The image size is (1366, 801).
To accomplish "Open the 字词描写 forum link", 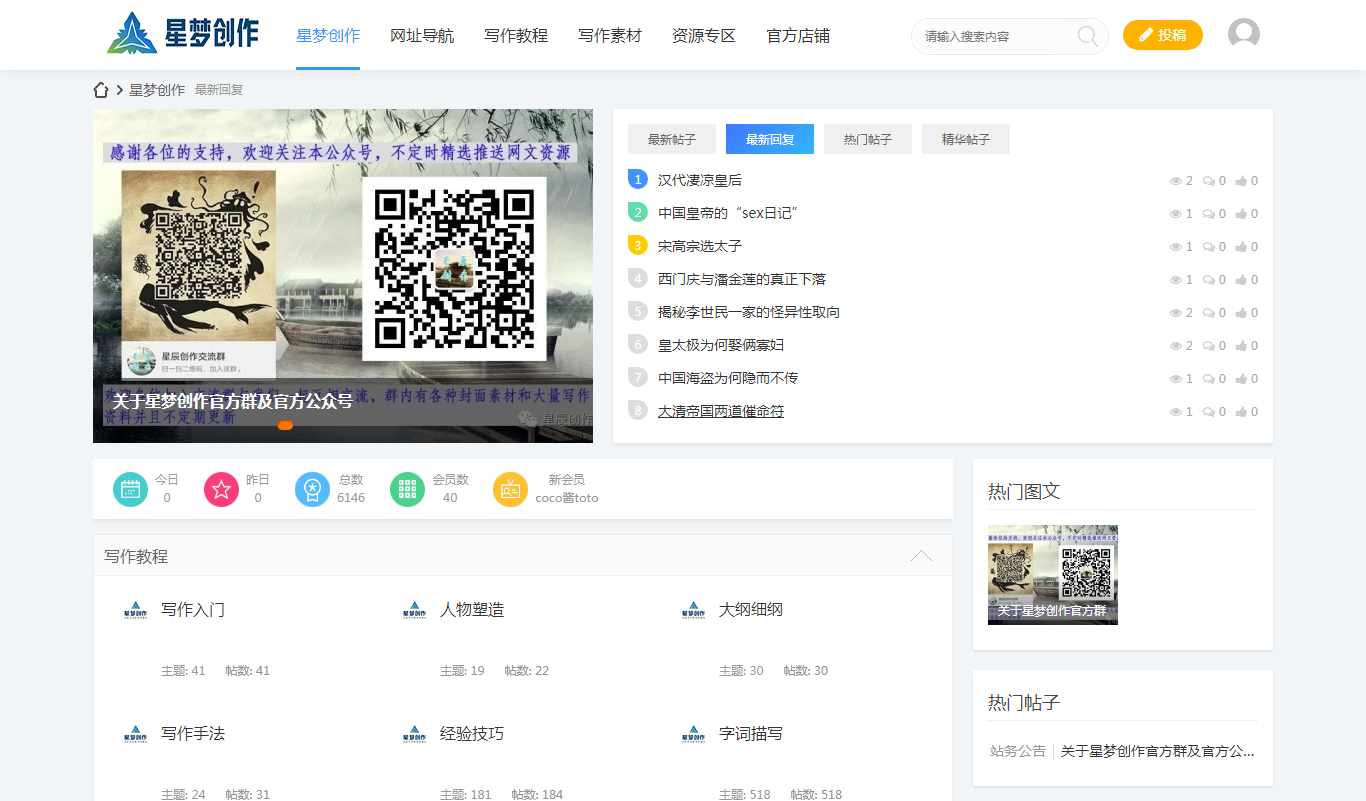I will coord(751,734).
